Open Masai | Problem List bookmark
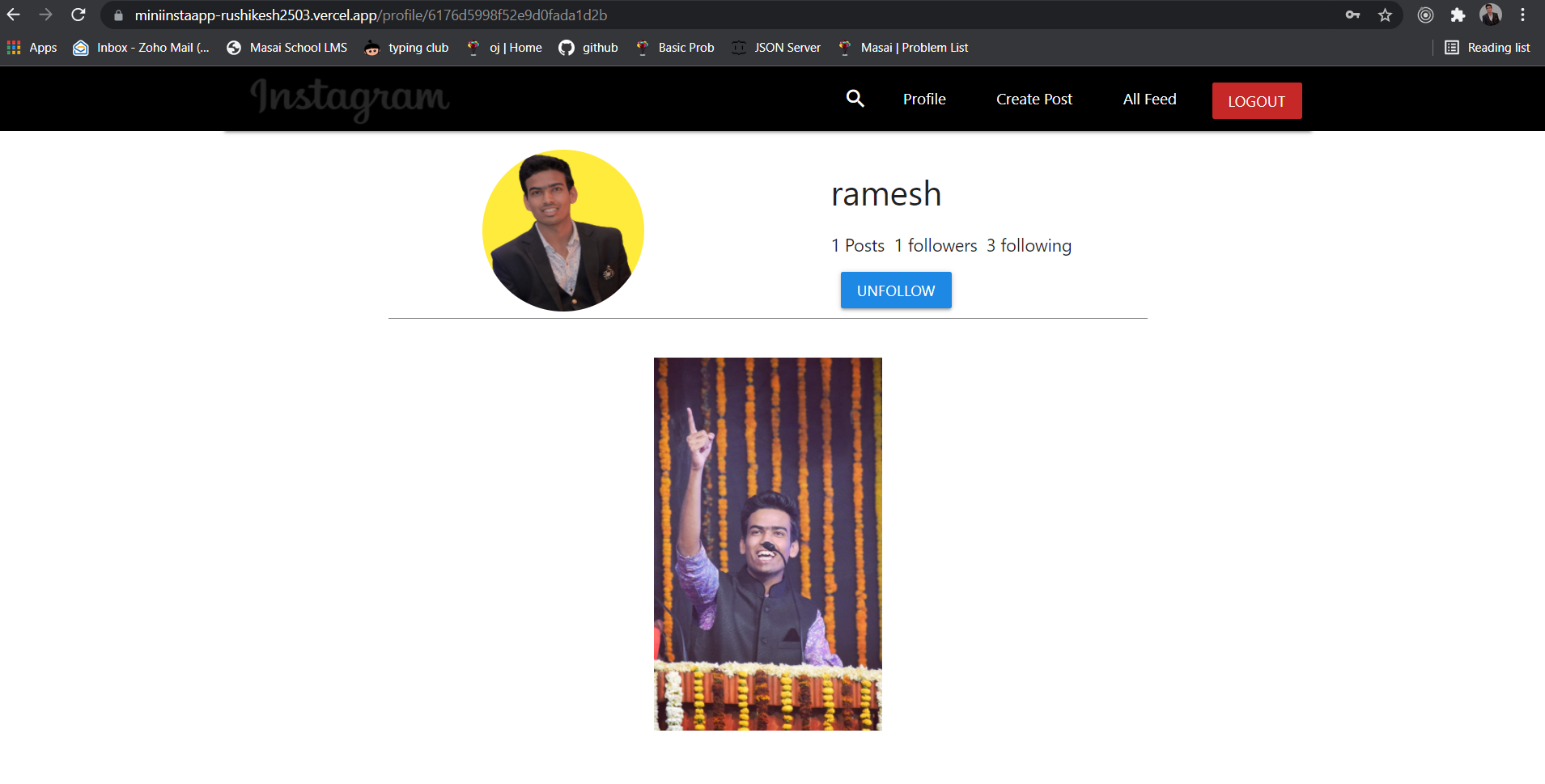 tap(902, 48)
